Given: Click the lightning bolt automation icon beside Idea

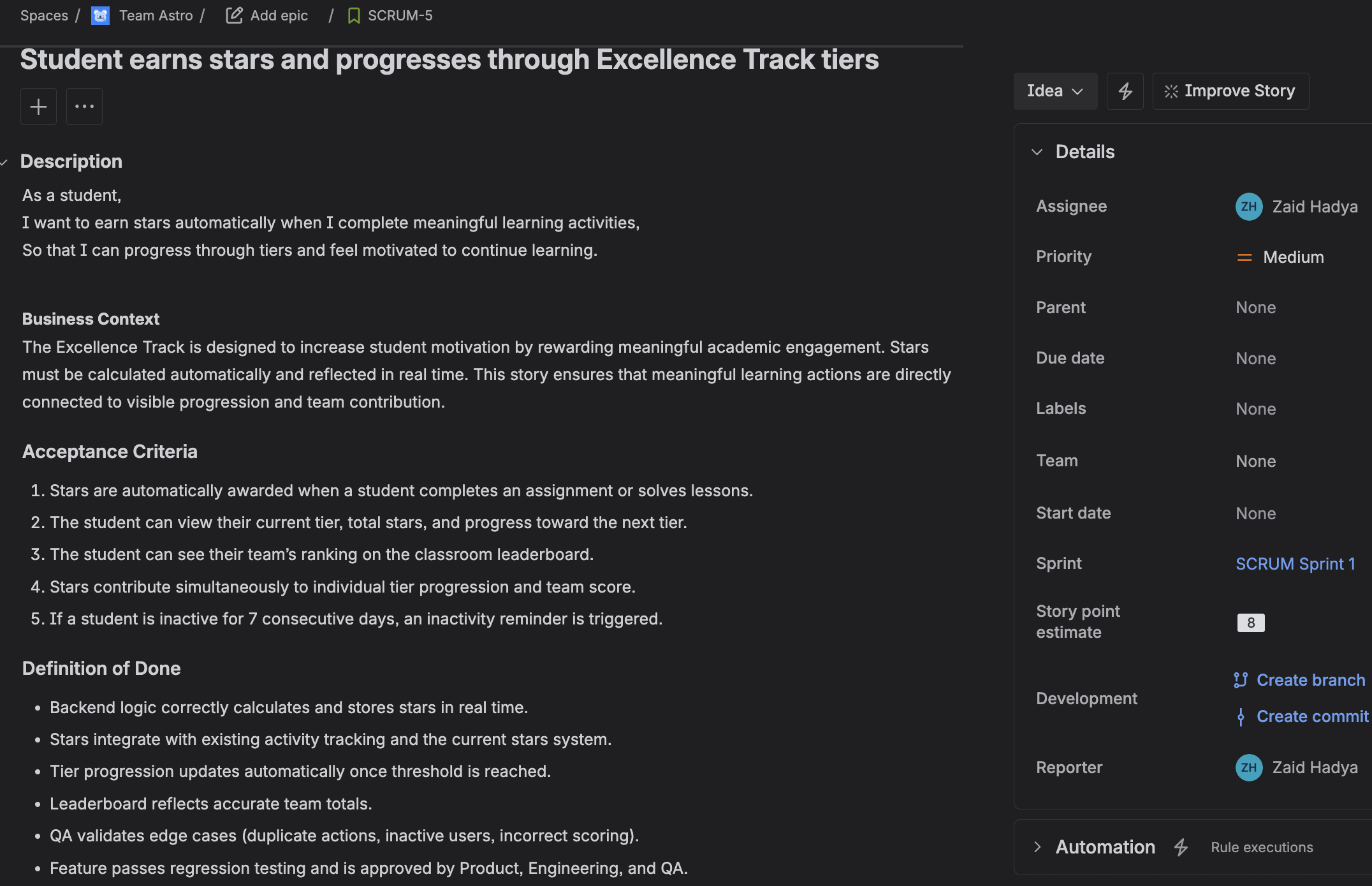Looking at the screenshot, I should click(x=1125, y=91).
